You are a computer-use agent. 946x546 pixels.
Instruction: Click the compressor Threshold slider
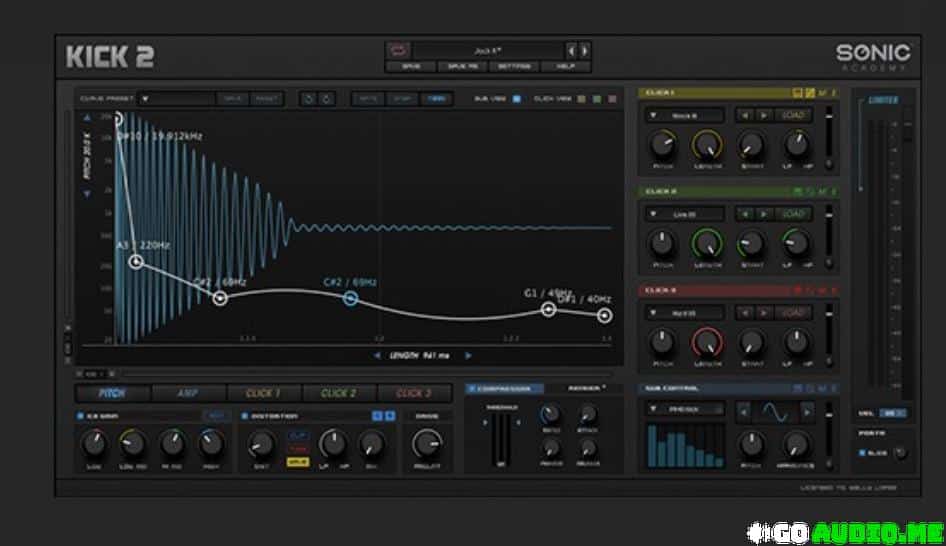501,440
